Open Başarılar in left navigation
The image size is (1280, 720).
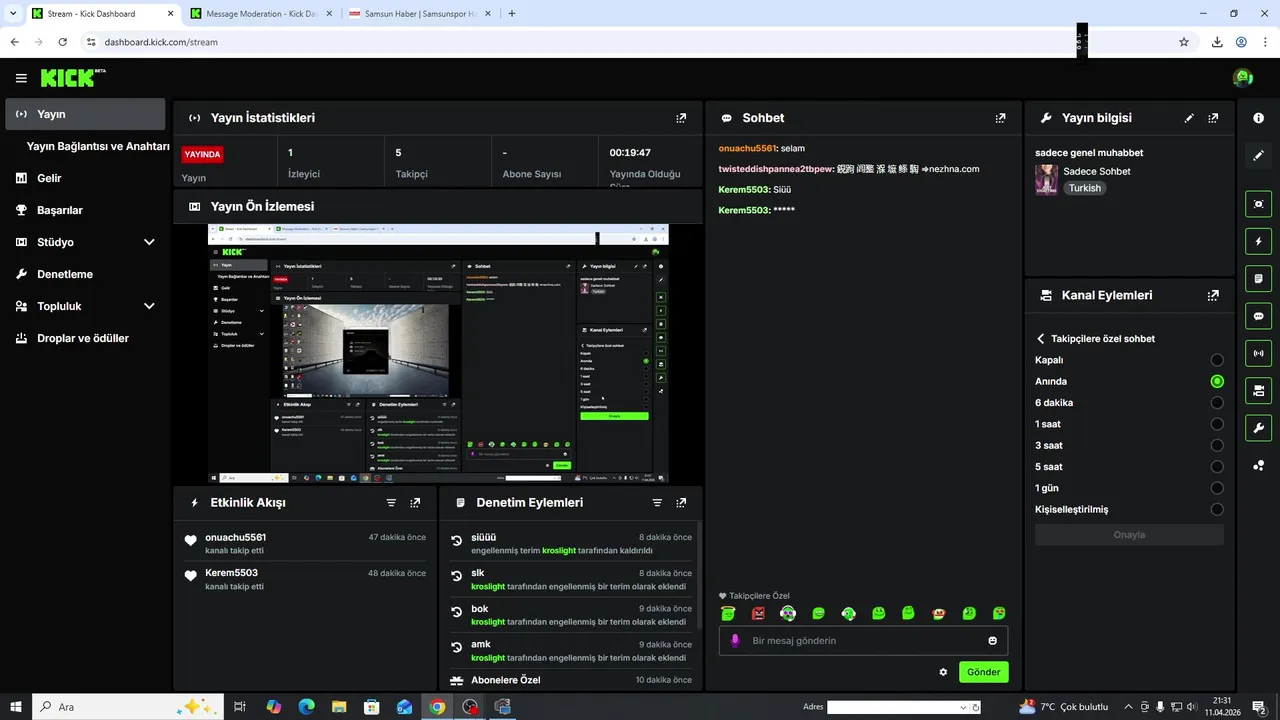pyautogui.click(x=85, y=210)
